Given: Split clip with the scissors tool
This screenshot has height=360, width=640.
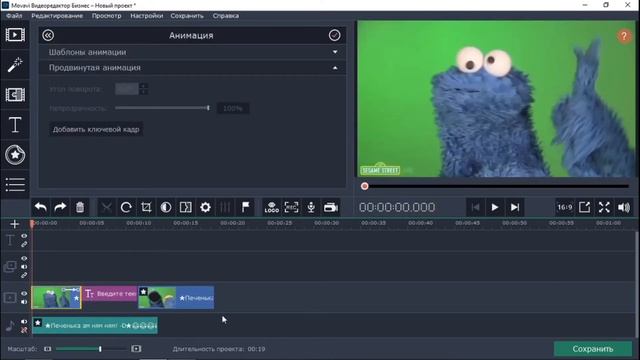Looking at the screenshot, I should 107,207.
